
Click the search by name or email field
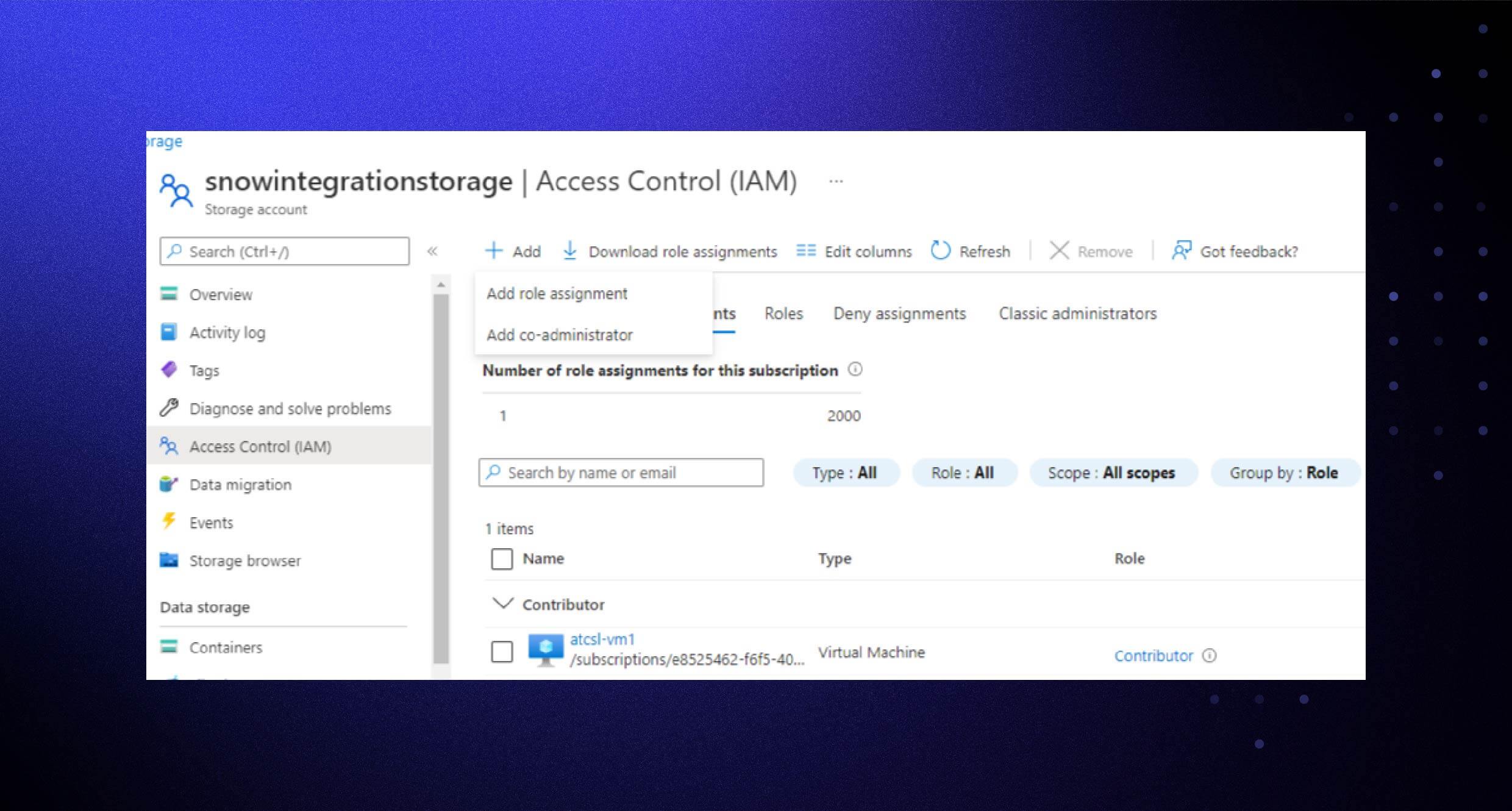pos(620,472)
